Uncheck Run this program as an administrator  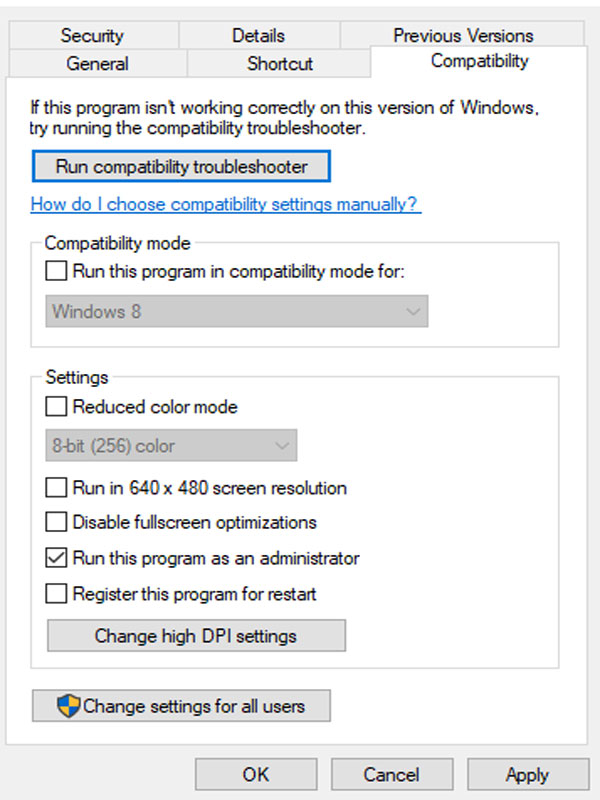[56, 558]
